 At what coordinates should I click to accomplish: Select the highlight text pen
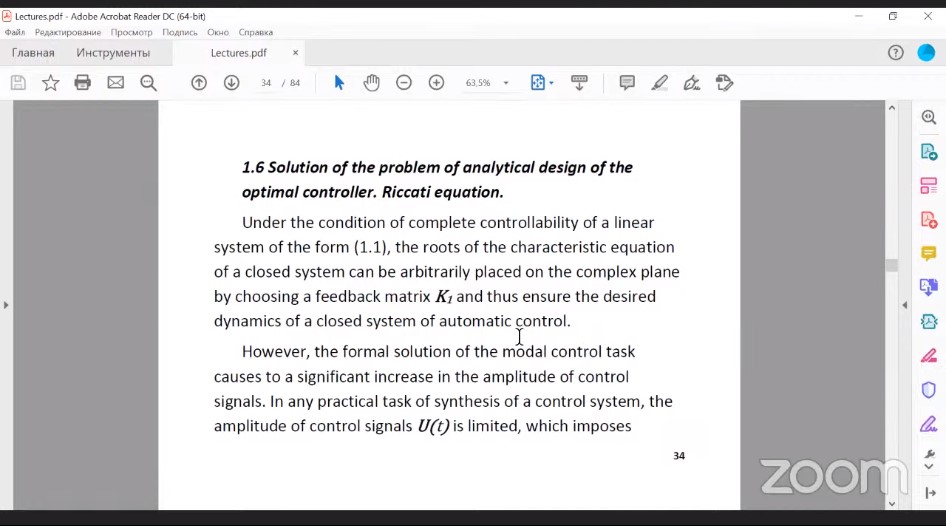tap(659, 83)
